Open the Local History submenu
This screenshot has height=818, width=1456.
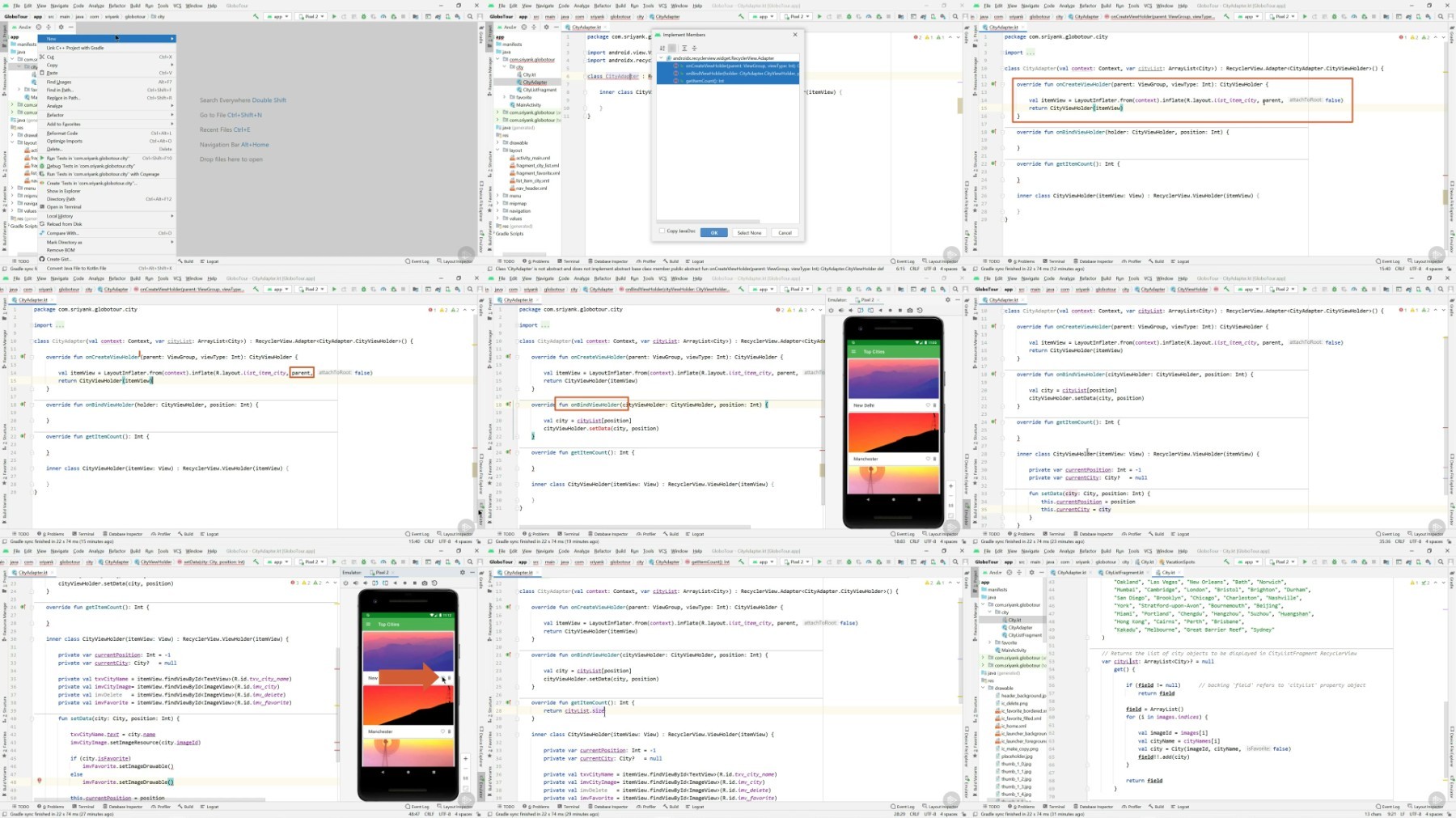(61, 216)
